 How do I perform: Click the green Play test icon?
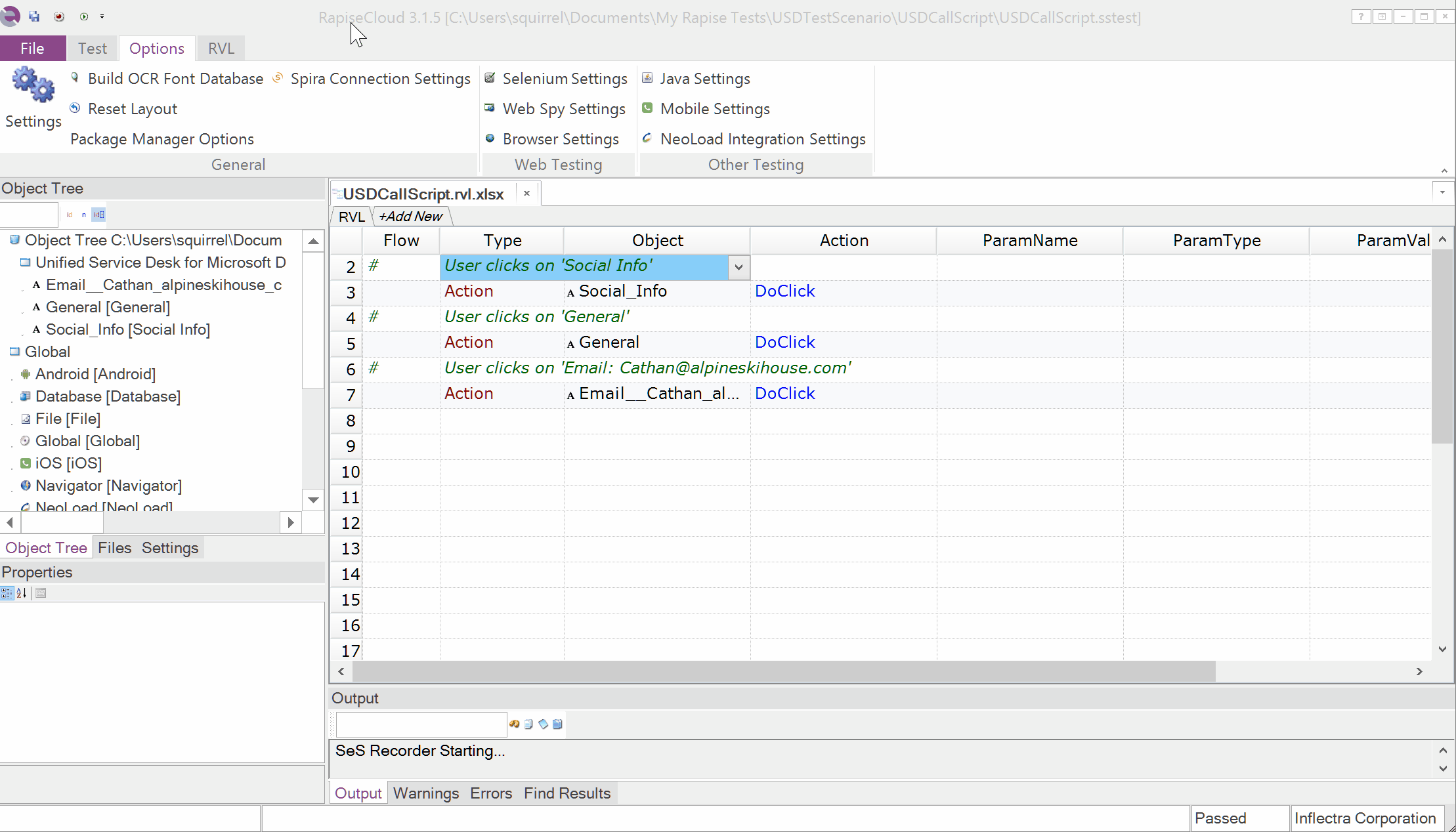coord(84,16)
